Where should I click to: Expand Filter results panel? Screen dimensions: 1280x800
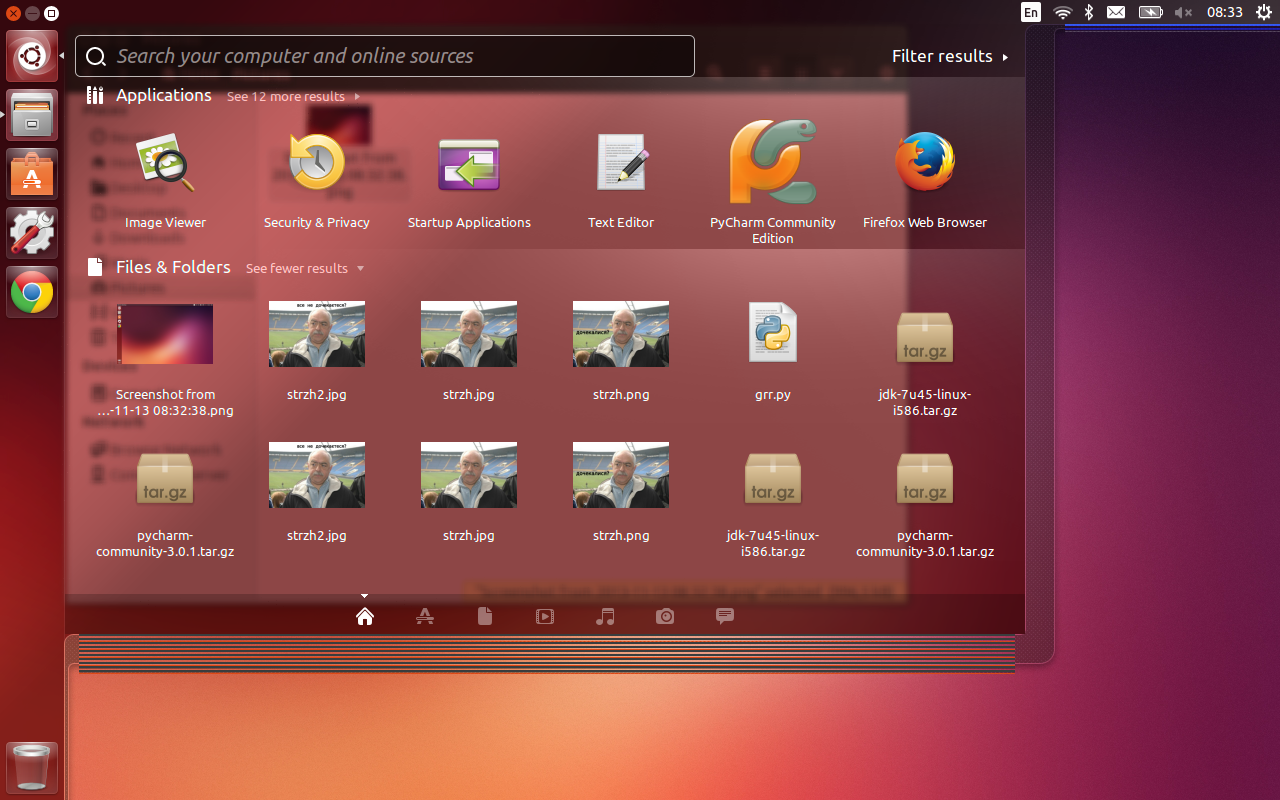point(949,57)
